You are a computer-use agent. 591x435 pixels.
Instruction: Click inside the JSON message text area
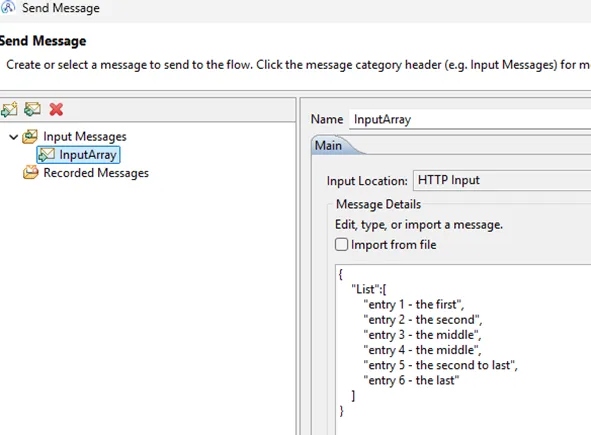coord(463,350)
